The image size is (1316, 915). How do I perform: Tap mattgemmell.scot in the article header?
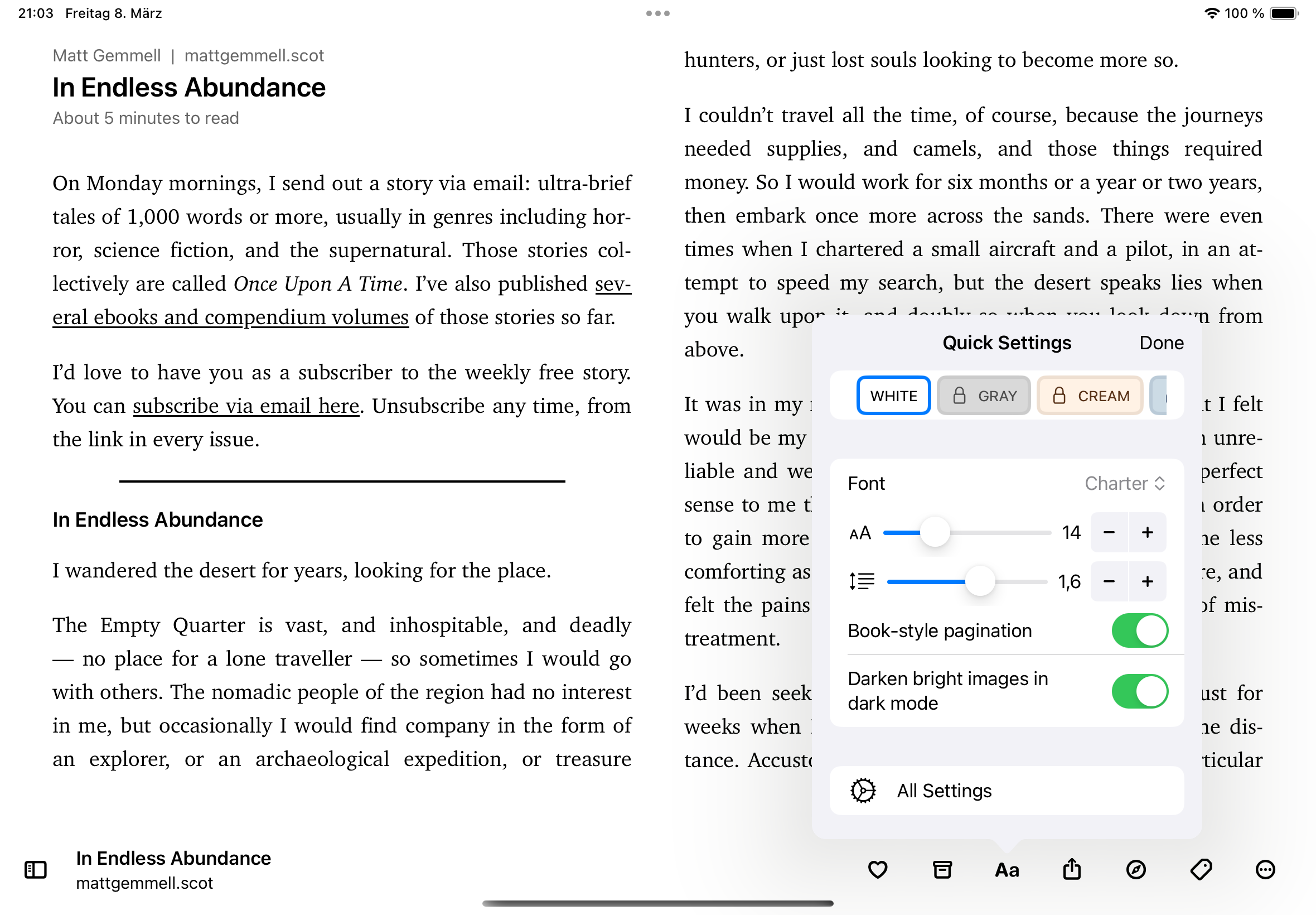[254, 56]
